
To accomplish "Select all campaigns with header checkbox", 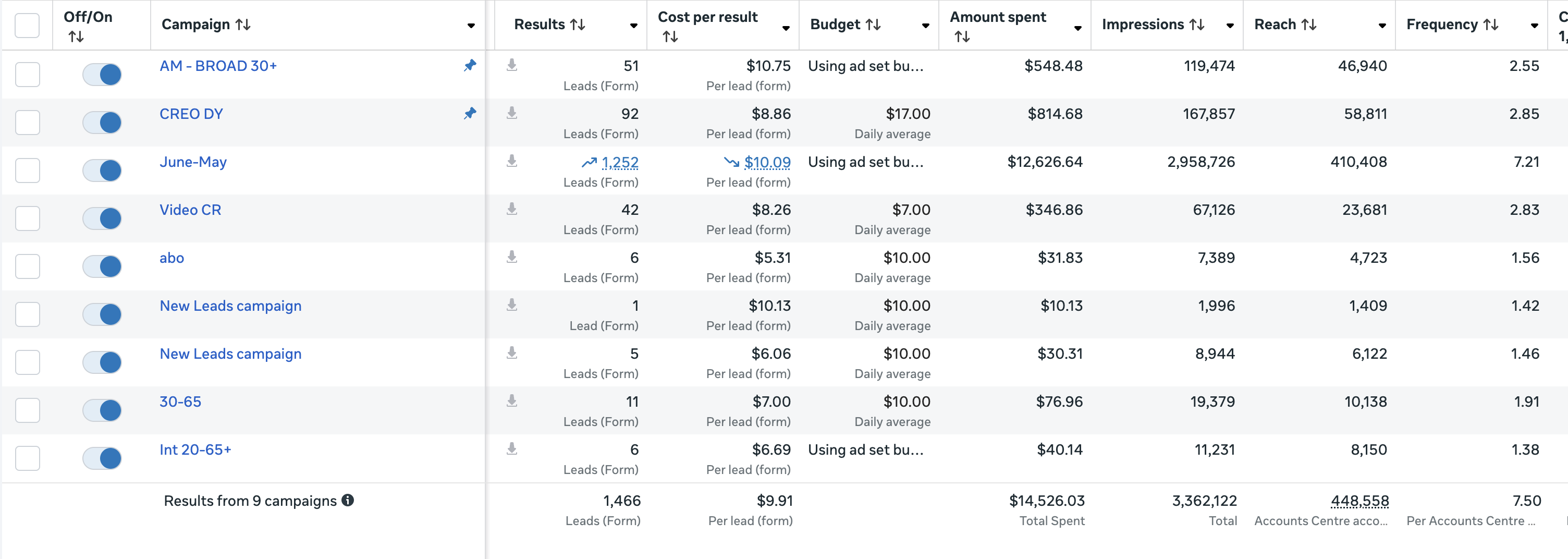I will [x=28, y=26].
